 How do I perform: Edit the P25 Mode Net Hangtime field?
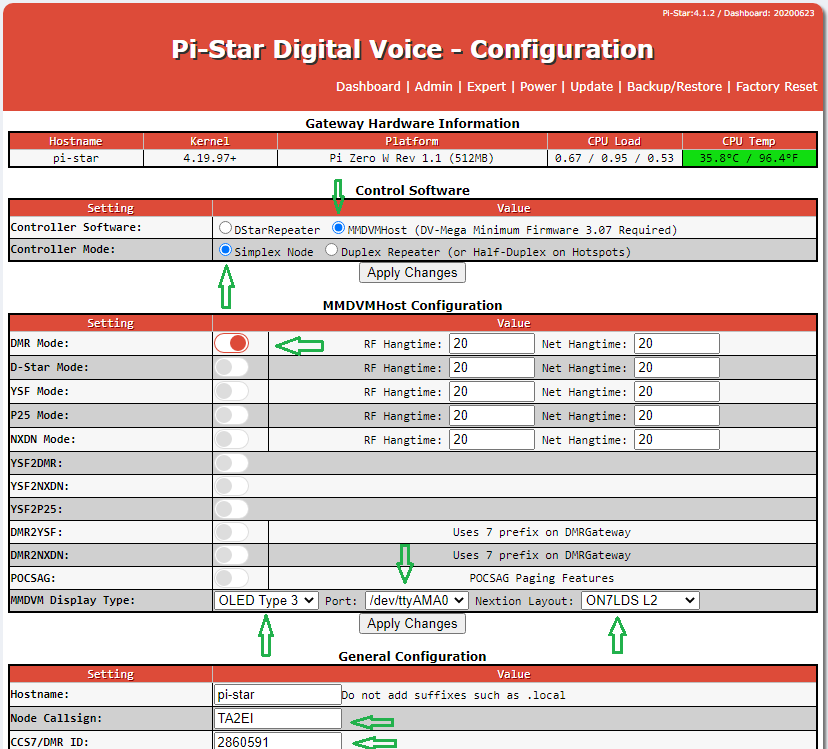coord(676,415)
